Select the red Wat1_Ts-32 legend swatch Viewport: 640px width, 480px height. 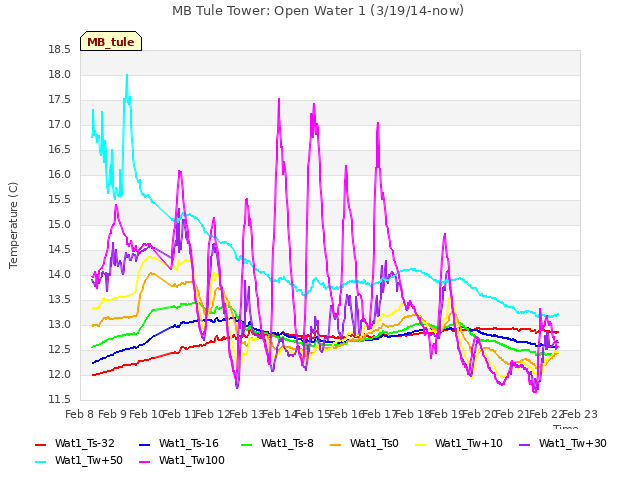pos(41,444)
